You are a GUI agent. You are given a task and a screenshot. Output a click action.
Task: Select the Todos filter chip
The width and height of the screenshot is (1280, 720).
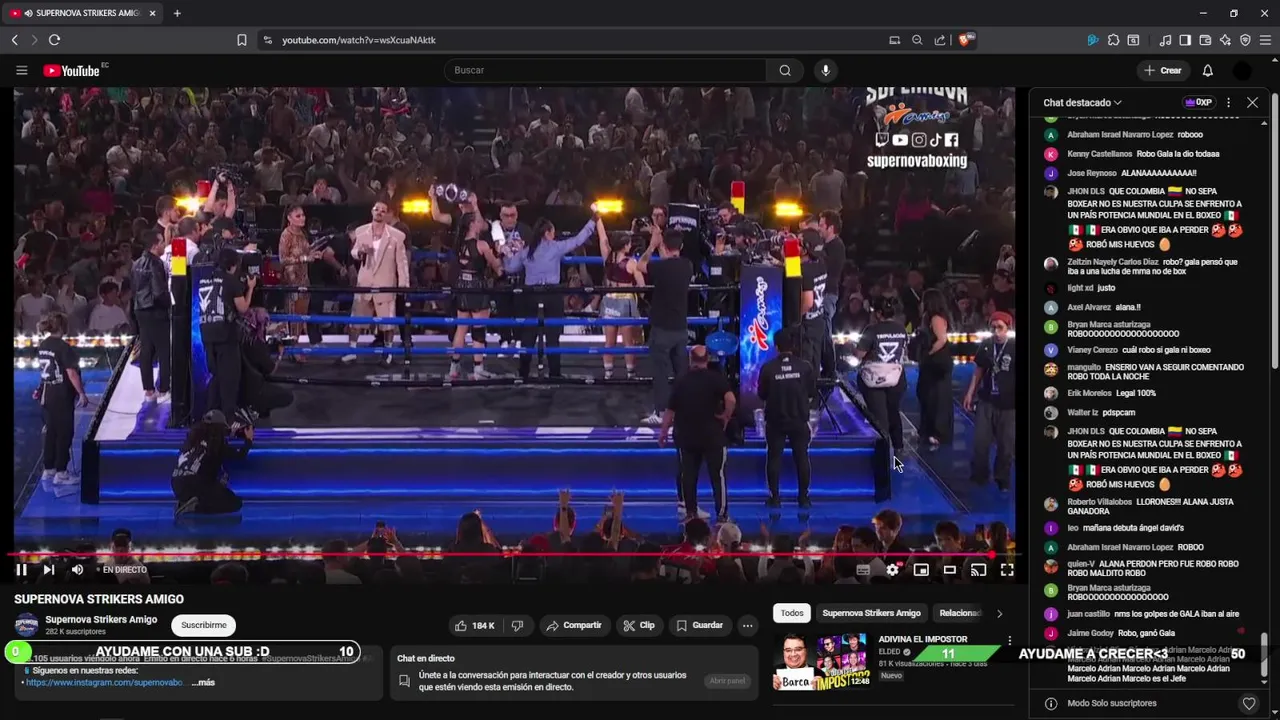(x=792, y=613)
